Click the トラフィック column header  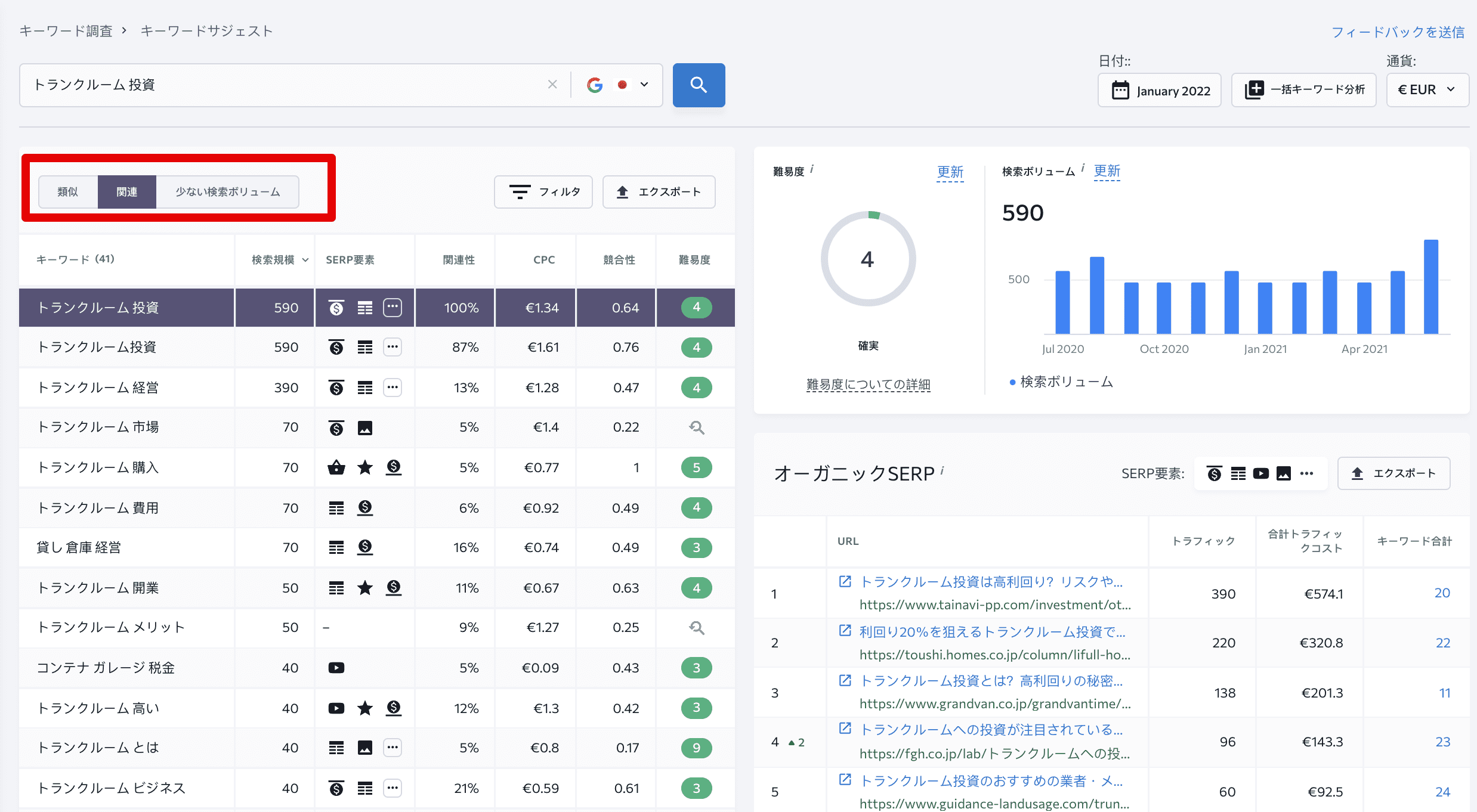coord(1203,541)
